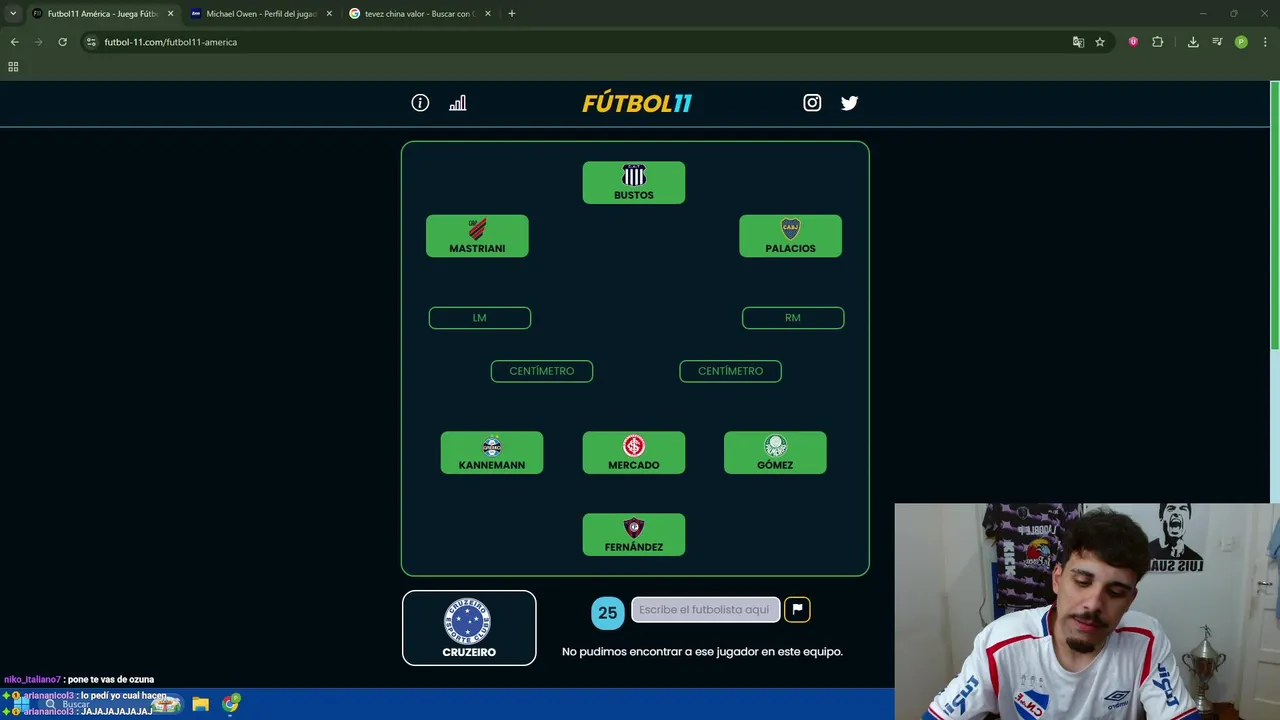Click the Fútbol11 logo
This screenshot has width=1280, height=720.
pos(637,103)
